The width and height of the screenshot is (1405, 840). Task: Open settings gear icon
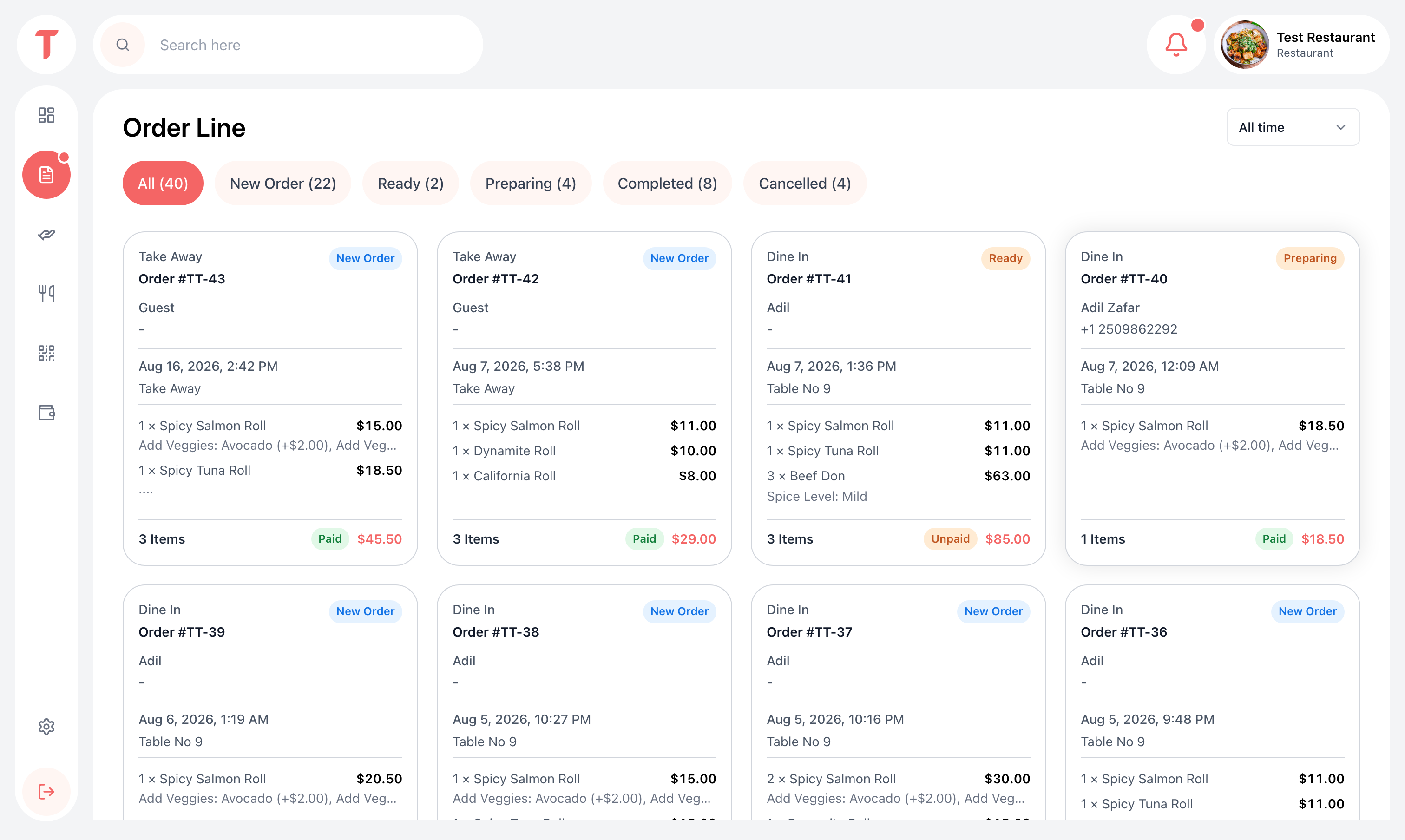click(46, 726)
